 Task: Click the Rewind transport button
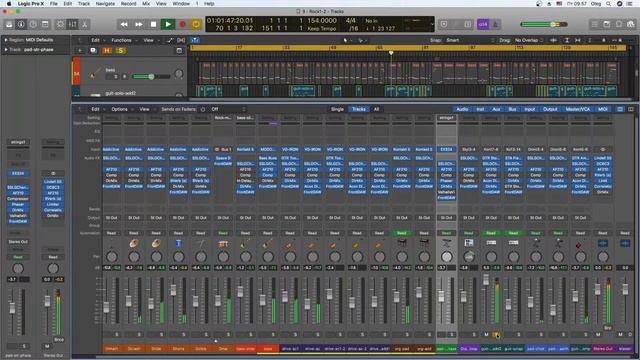click(x=124, y=24)
